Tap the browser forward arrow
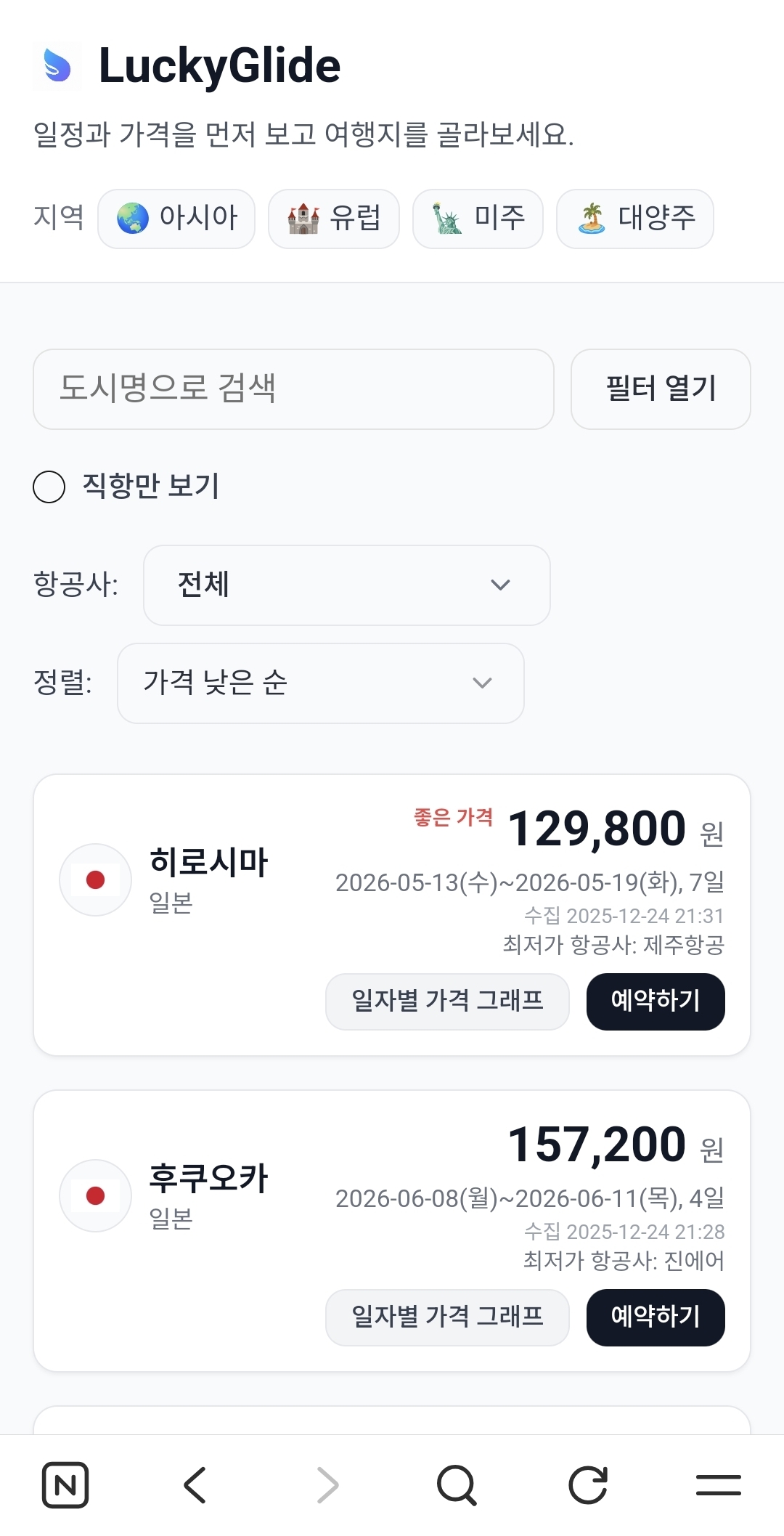This screenshot has height=1536, width=784. (327, 1484)
